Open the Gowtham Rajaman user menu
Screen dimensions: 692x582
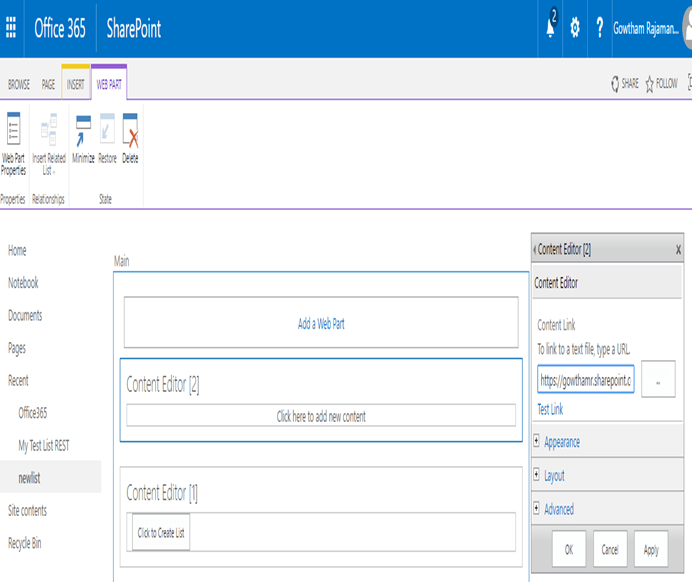646,28
